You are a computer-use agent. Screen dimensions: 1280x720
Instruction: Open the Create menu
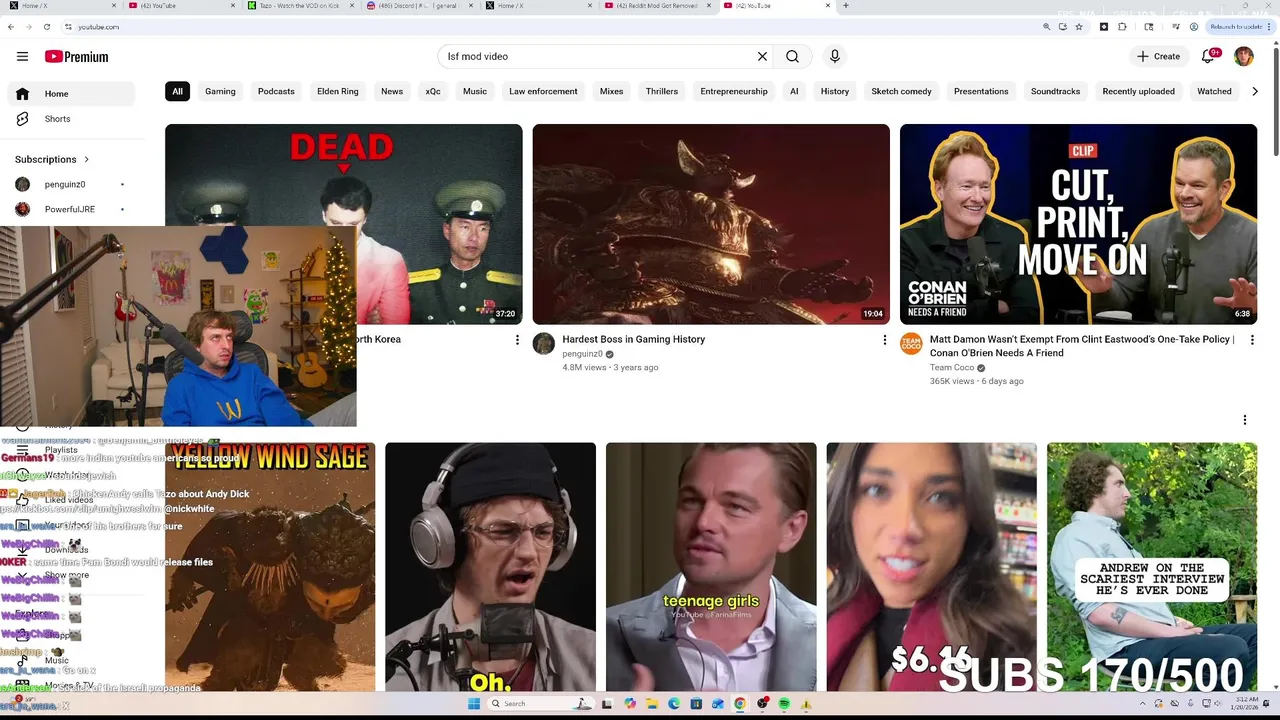[x=1158, y=57]
